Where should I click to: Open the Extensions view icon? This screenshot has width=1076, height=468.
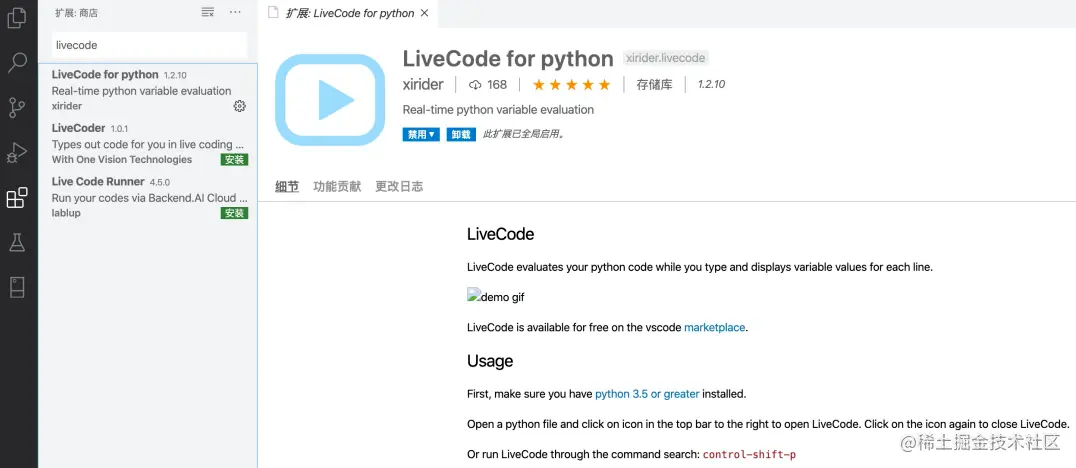coord(16,198)
